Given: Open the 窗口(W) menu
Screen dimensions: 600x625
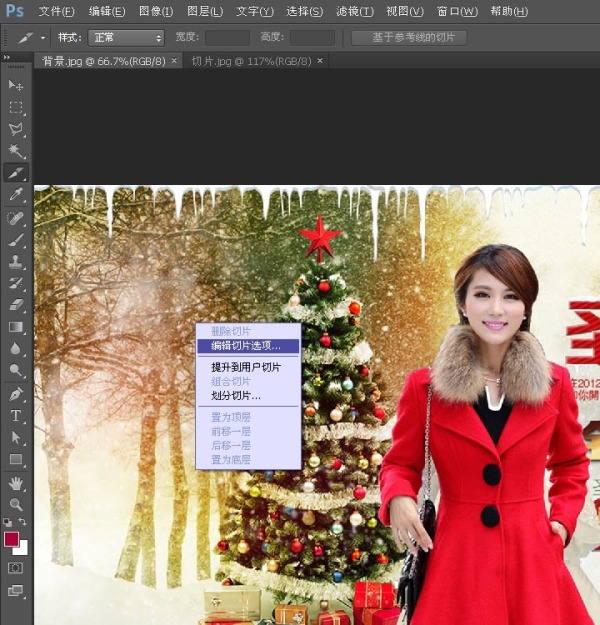Looking at the screenshot, I should coord(457,11).
